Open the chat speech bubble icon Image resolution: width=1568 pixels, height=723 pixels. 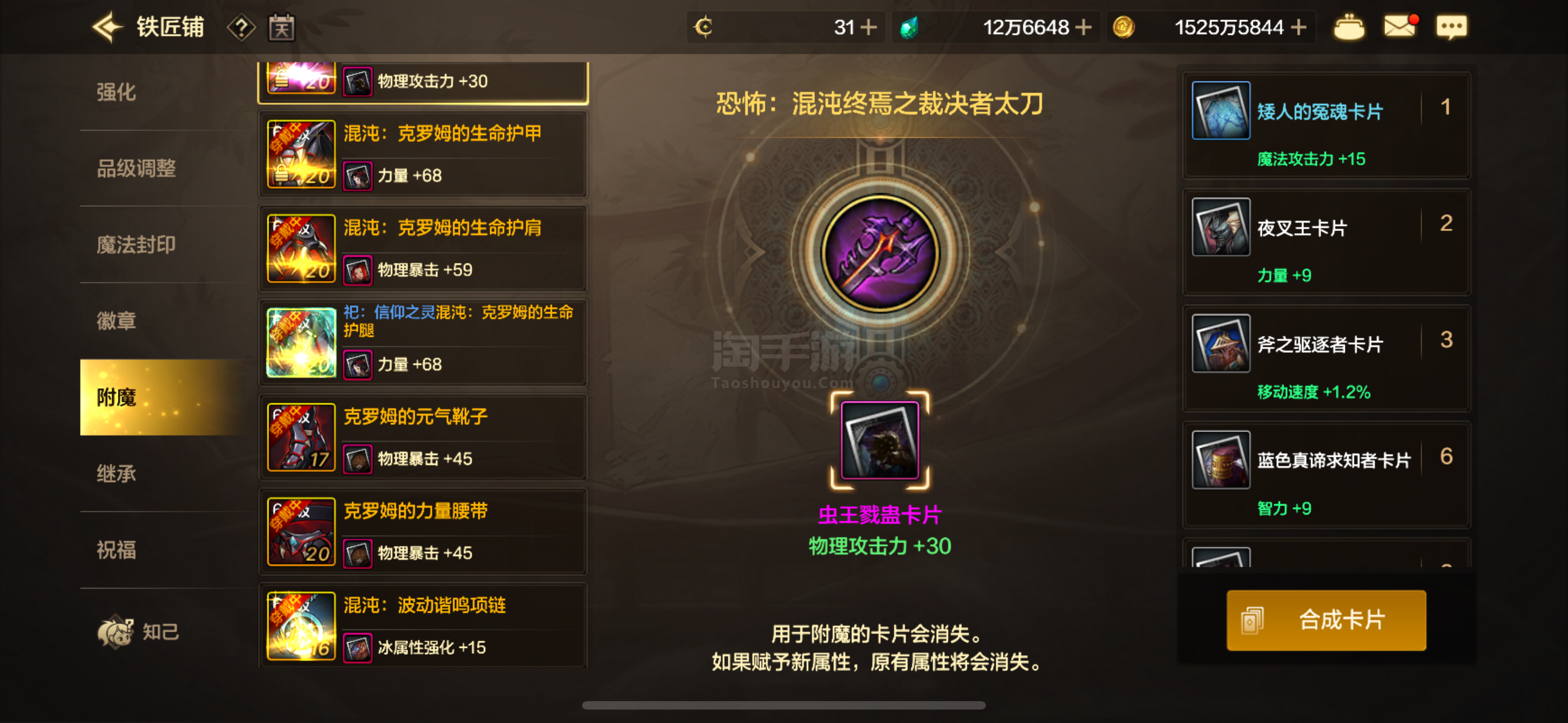click(x=1451, y=27)
